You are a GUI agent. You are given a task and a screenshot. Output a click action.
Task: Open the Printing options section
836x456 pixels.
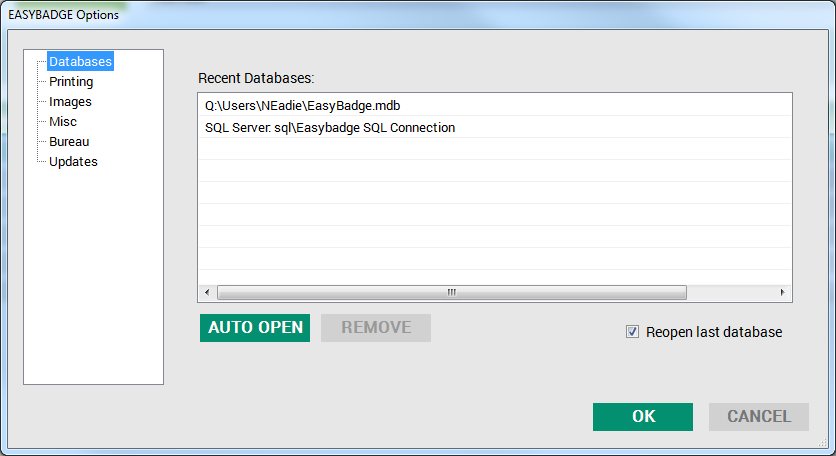pyautogui.click(x=71, y=82)
